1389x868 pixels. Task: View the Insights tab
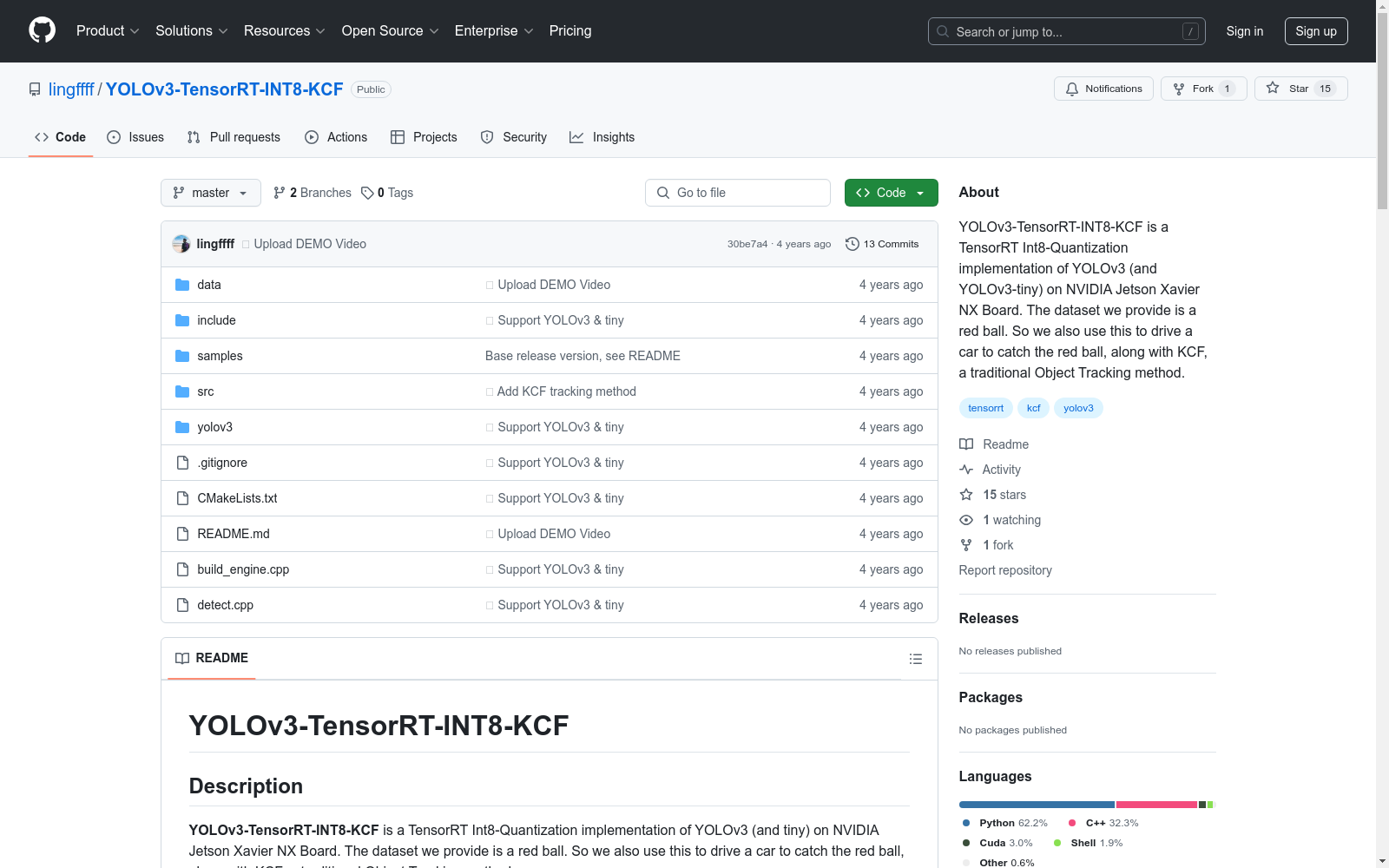(x=602, y=137)
